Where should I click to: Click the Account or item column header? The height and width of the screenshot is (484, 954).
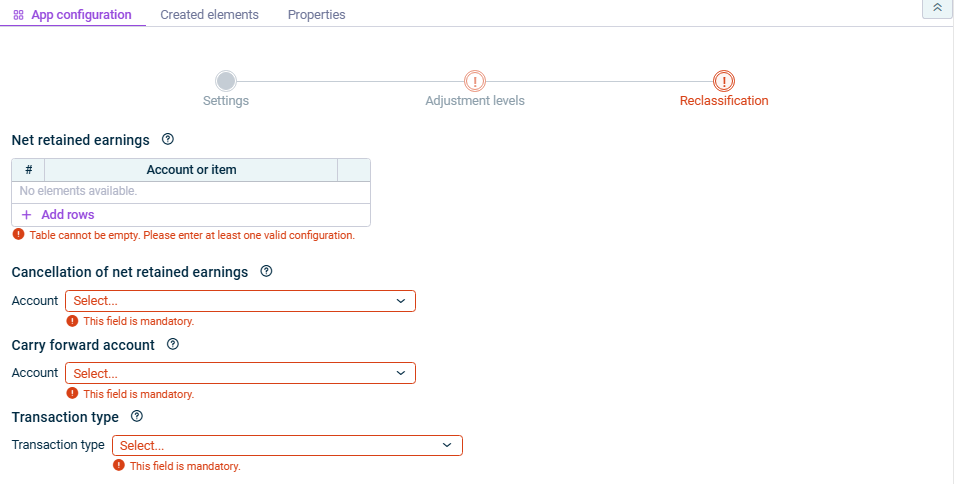[191, 170]
